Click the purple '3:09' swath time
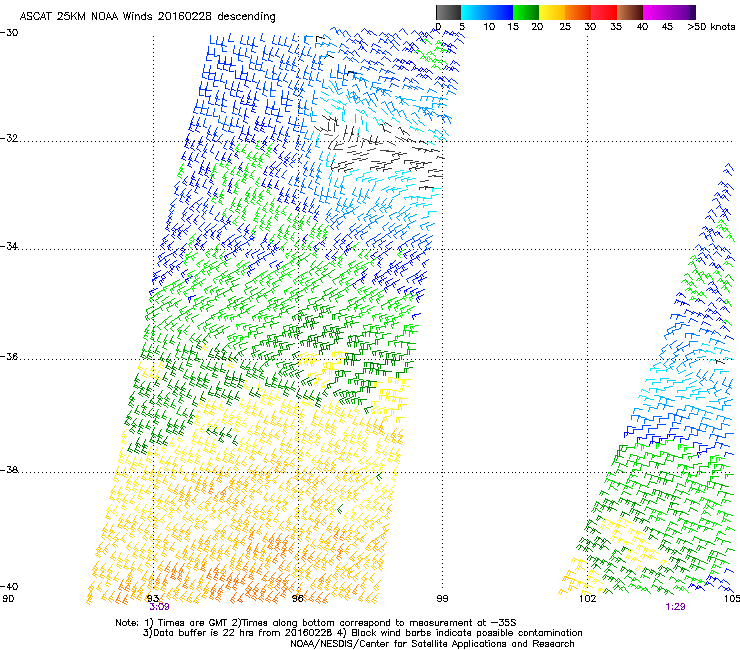The image size is (740, 650). 160,607
